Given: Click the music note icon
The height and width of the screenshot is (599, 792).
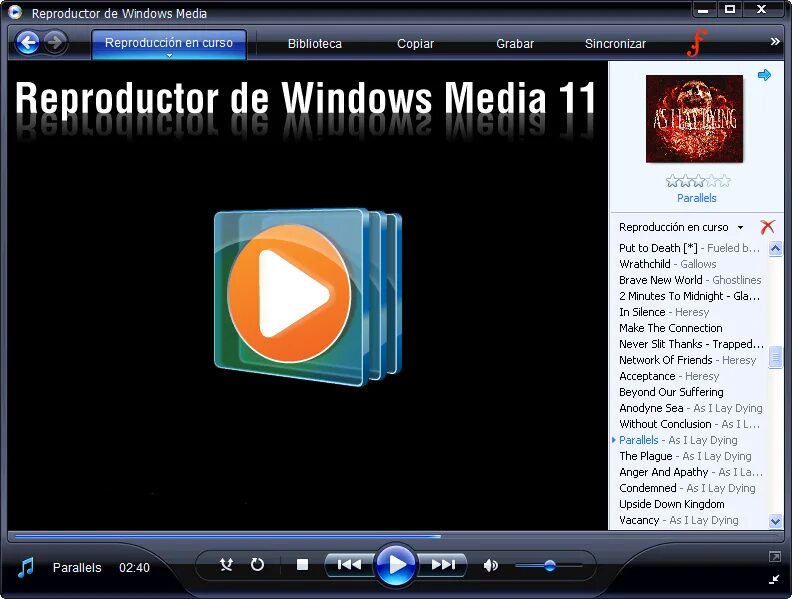Looking at the screenshot, I should [x=25, y=567].
